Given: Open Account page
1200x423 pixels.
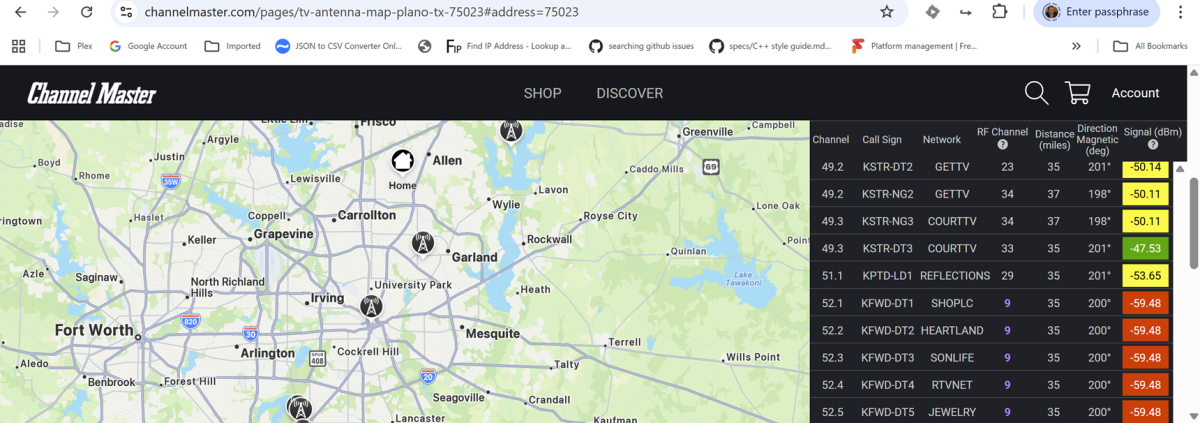Looking at the screenshot, I should pos(1136,93).
